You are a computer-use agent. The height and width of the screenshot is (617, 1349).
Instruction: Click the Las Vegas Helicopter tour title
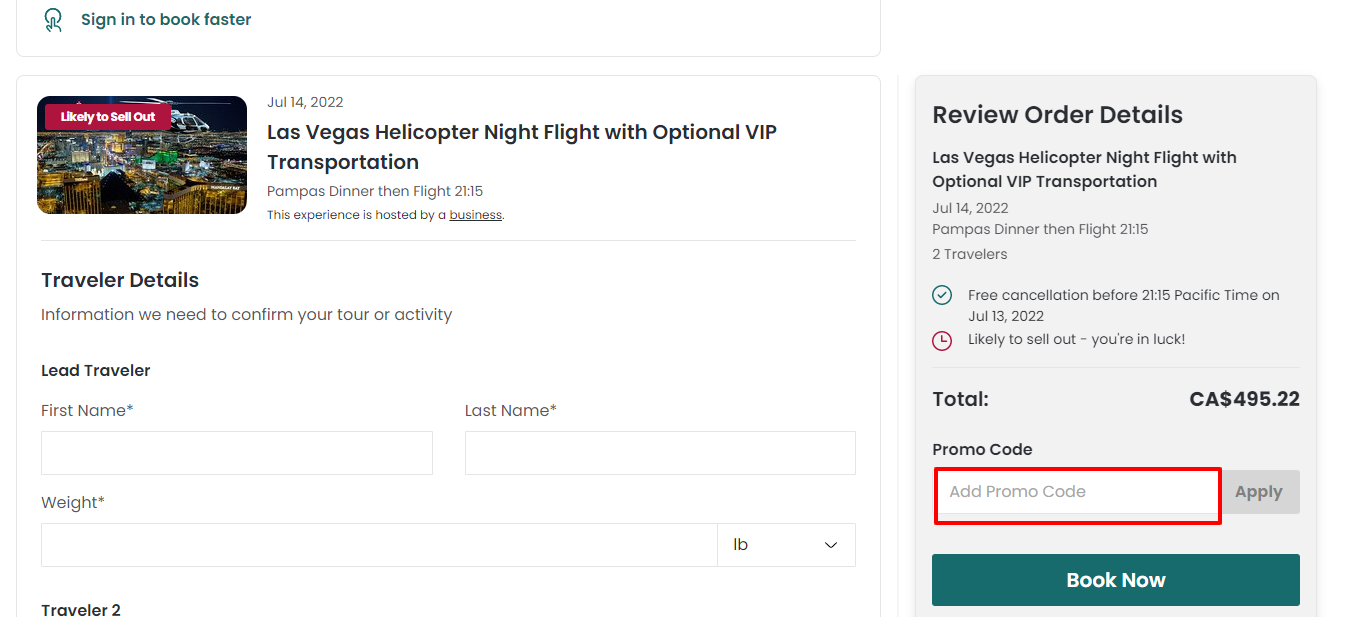click(522, 147)
